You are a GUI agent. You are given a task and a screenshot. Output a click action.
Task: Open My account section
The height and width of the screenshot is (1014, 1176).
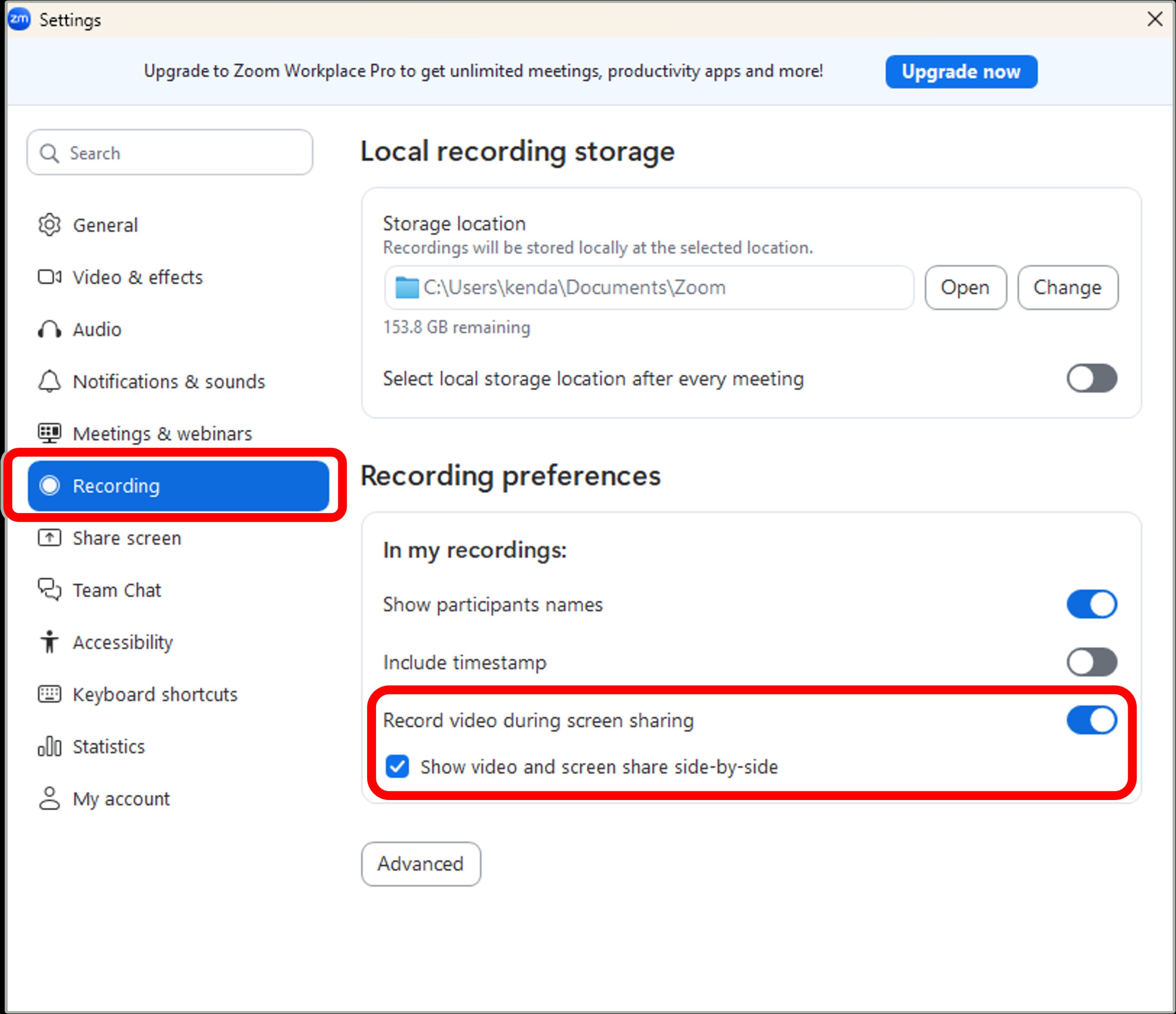point(121,799)
